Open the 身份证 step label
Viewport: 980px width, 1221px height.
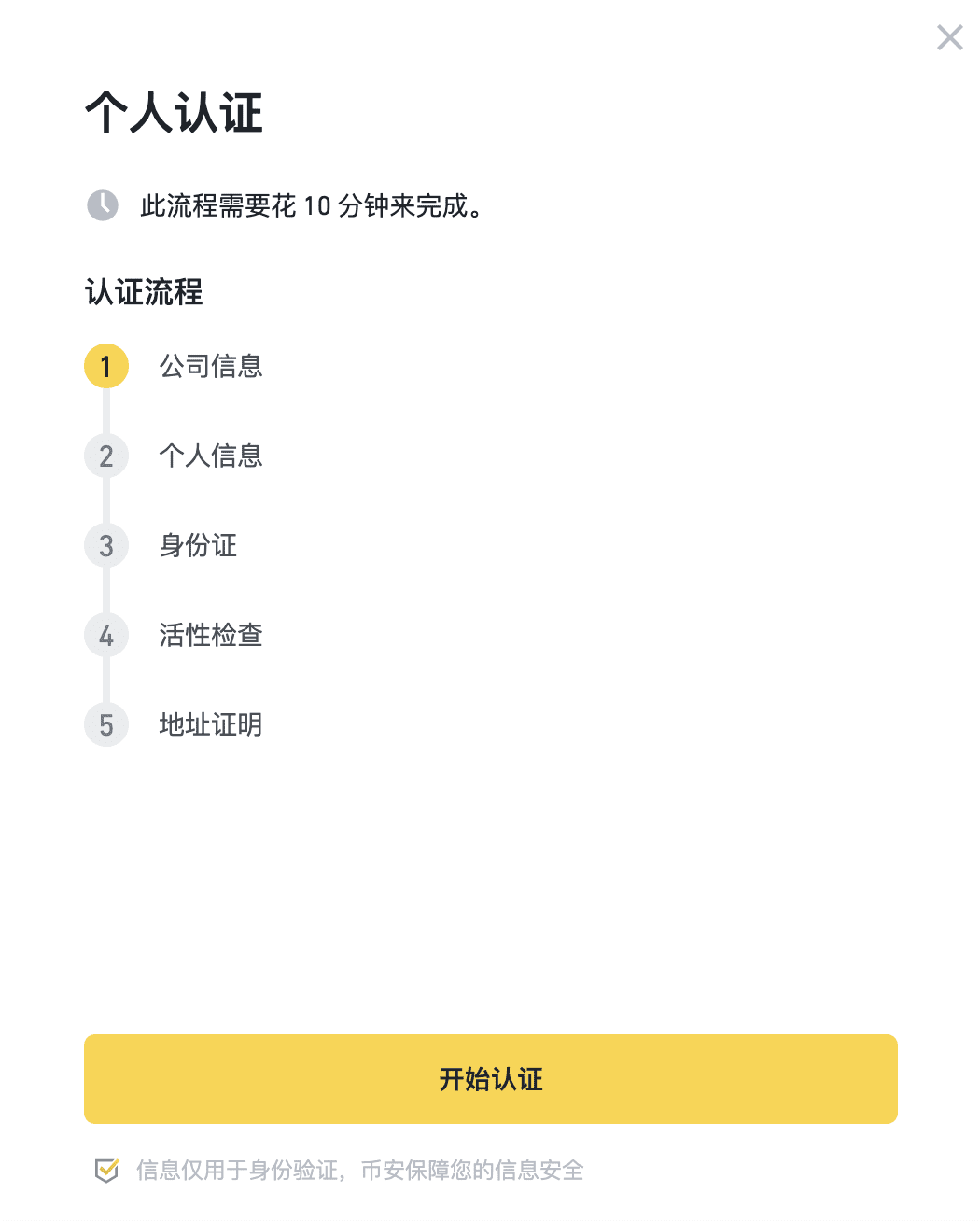tap(198, 545)
